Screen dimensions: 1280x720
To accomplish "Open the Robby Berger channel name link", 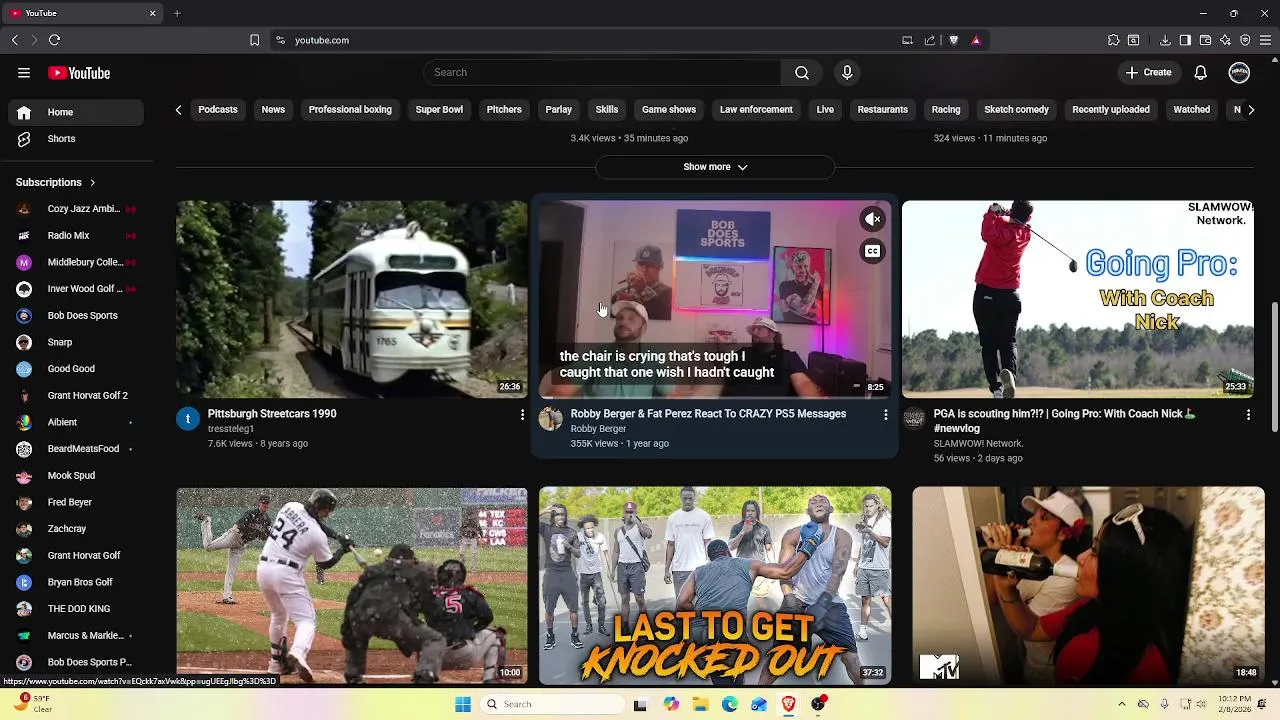I will (x=598, y=429).
